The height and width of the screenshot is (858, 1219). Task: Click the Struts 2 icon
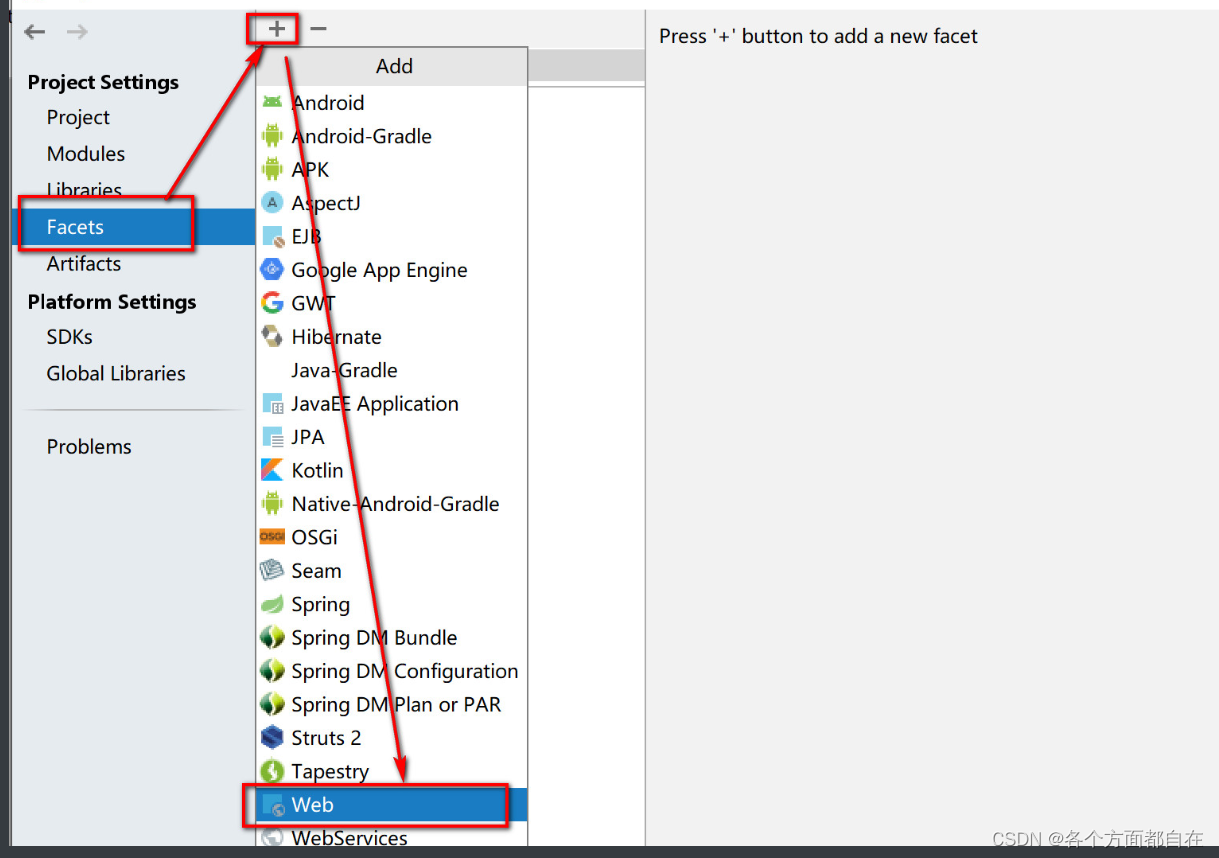point(272,738)
